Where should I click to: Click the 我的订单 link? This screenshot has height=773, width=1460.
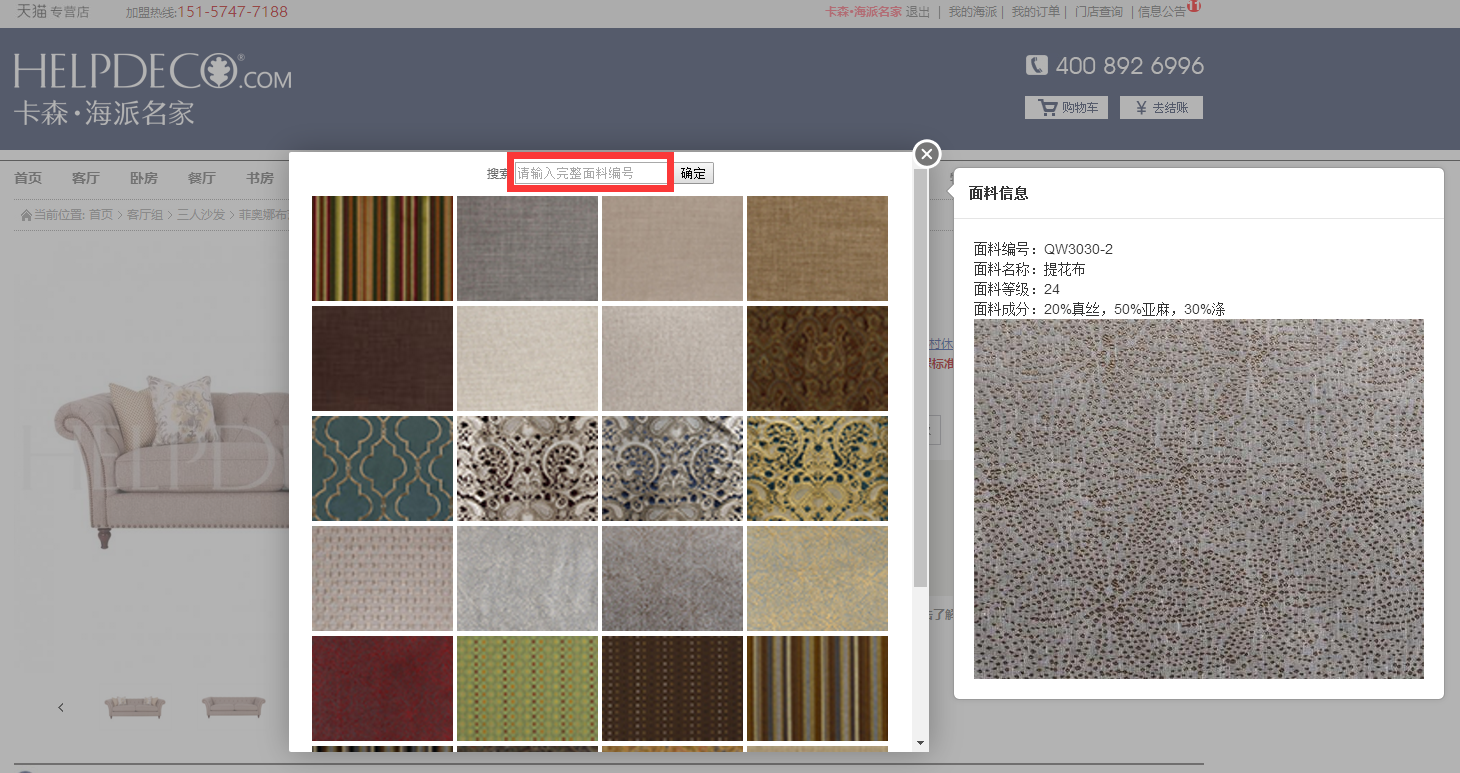point(1035,12)
